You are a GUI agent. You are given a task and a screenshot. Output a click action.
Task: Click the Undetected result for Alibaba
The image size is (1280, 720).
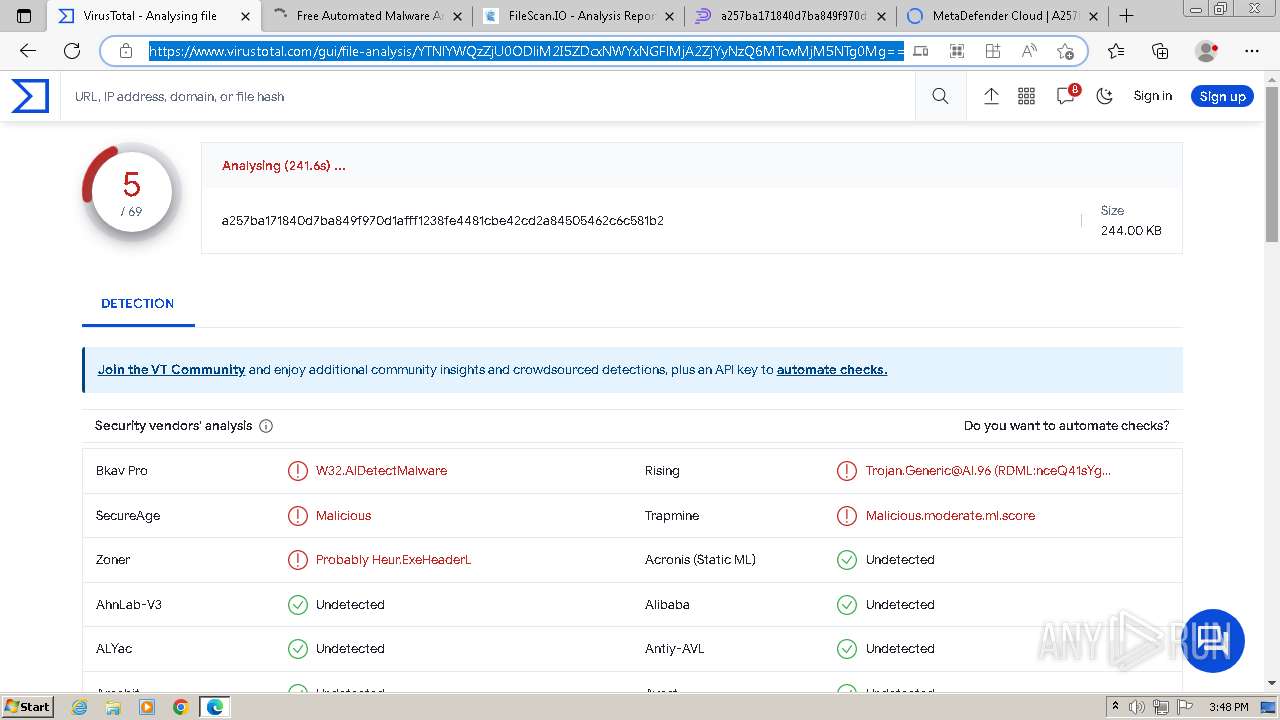pyautogui.click(x=900, y=605)
